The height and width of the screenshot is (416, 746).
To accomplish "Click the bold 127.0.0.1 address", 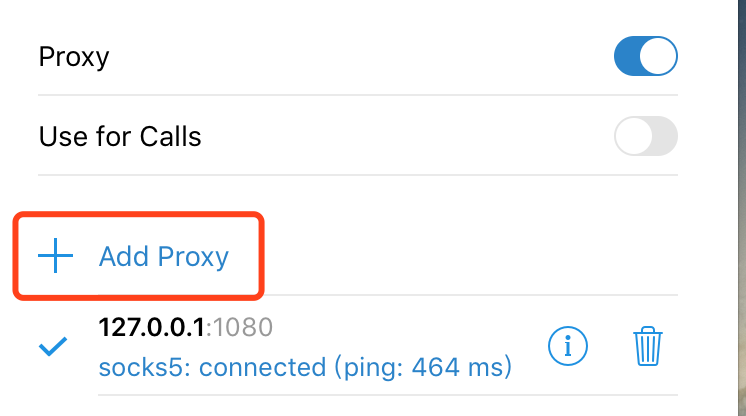I will (x=153, y=327).
